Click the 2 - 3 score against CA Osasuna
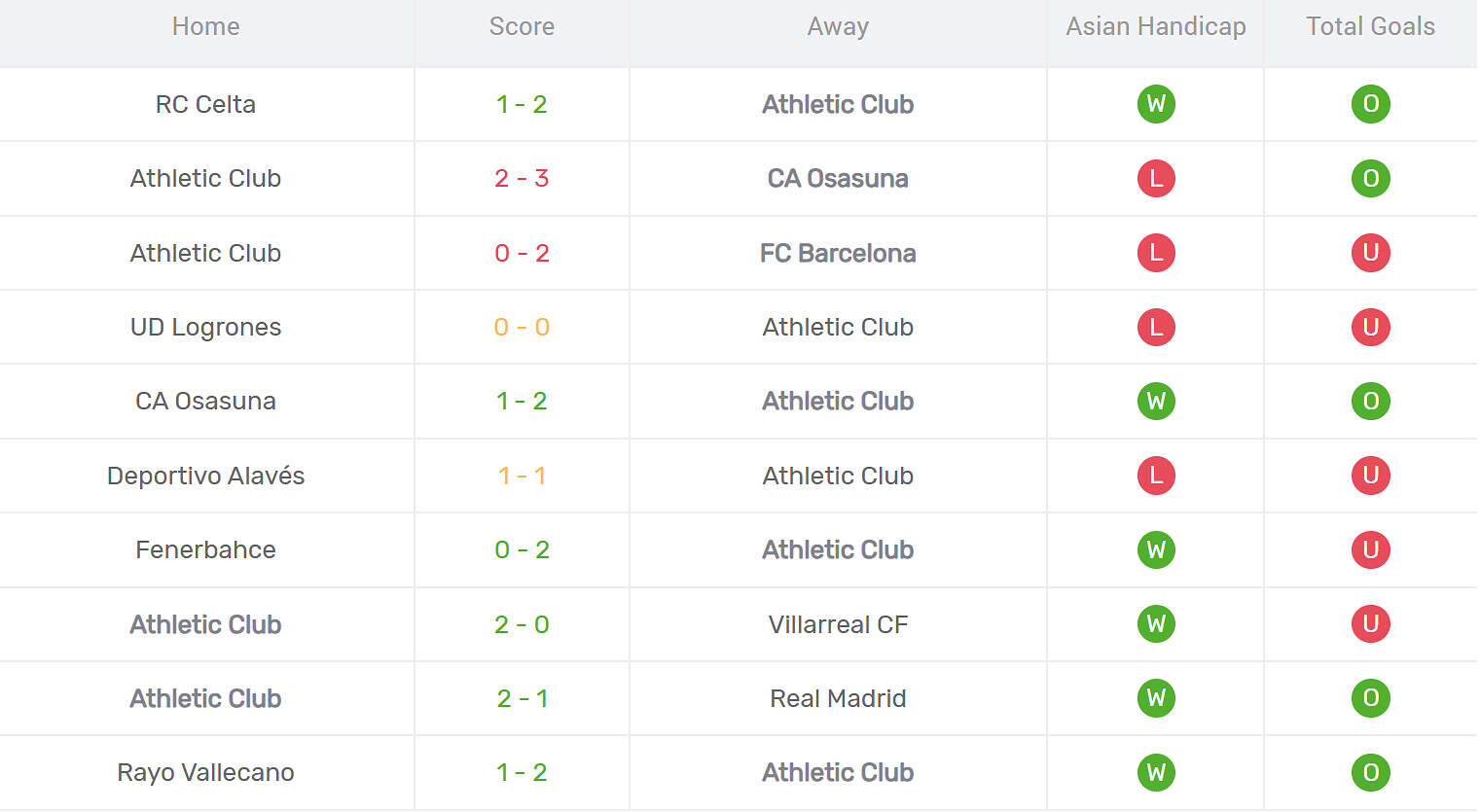This screenshot has height=812, width=1480. 522,178
